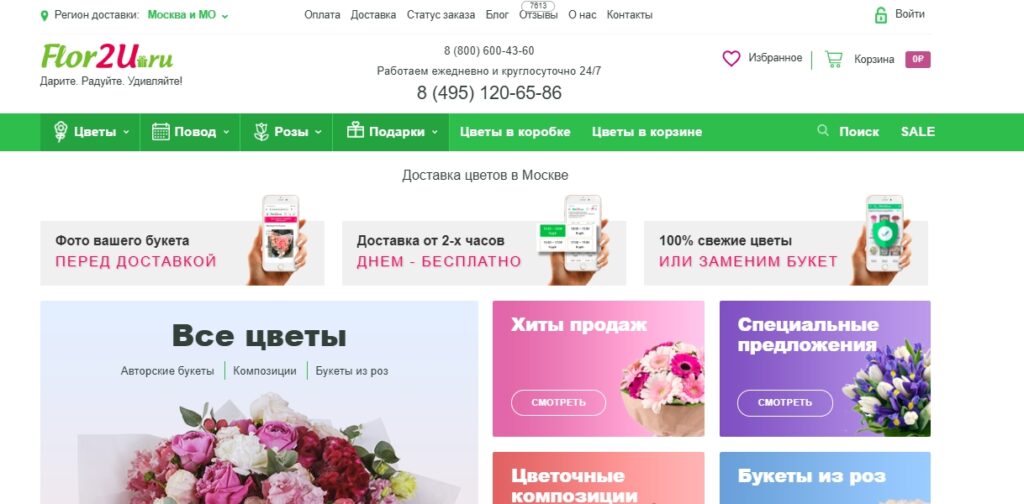Open the shopping cart icon
1024x504 pixels.
pyautogui.click(x=833, y=59)
